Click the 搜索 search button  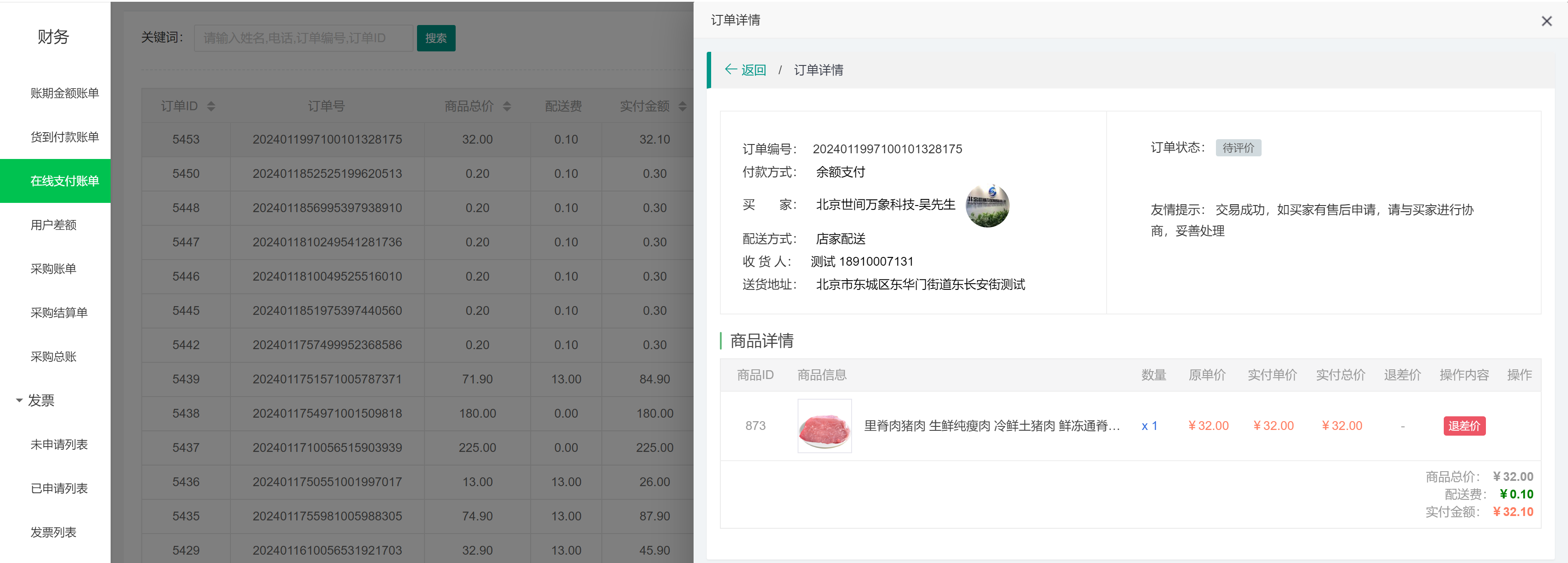click(436, 38)
